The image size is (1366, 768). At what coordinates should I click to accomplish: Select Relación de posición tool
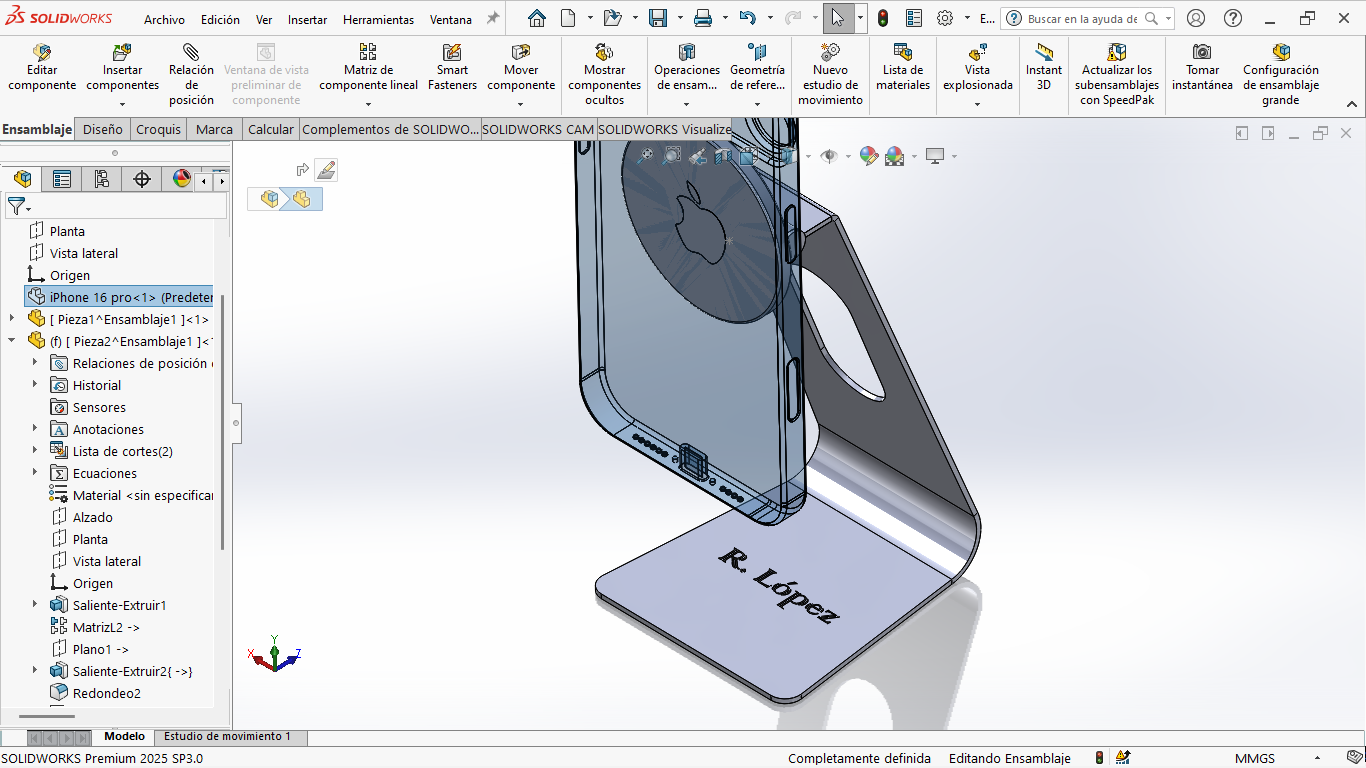191,74
